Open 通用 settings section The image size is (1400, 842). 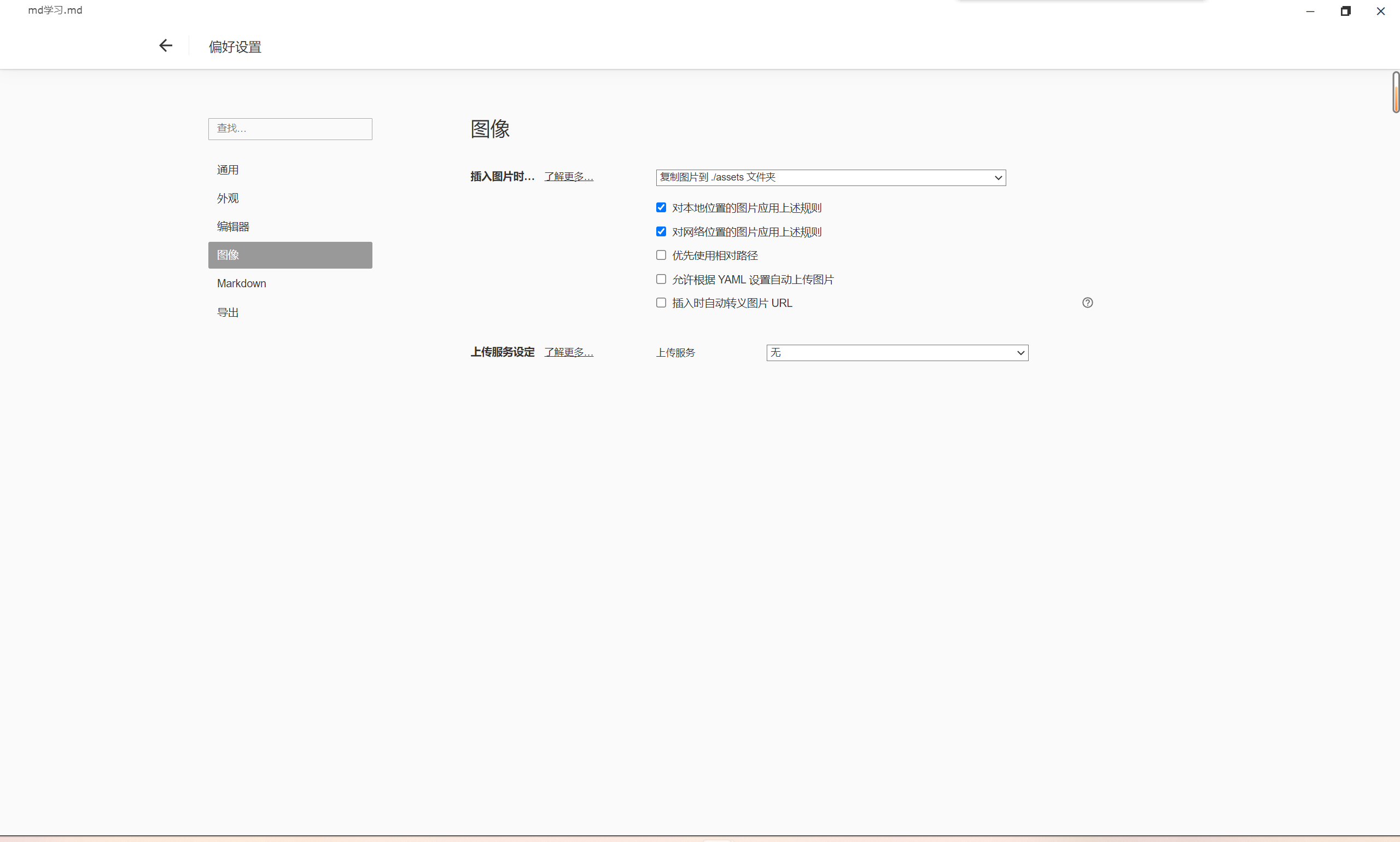(x=228, y=170)
